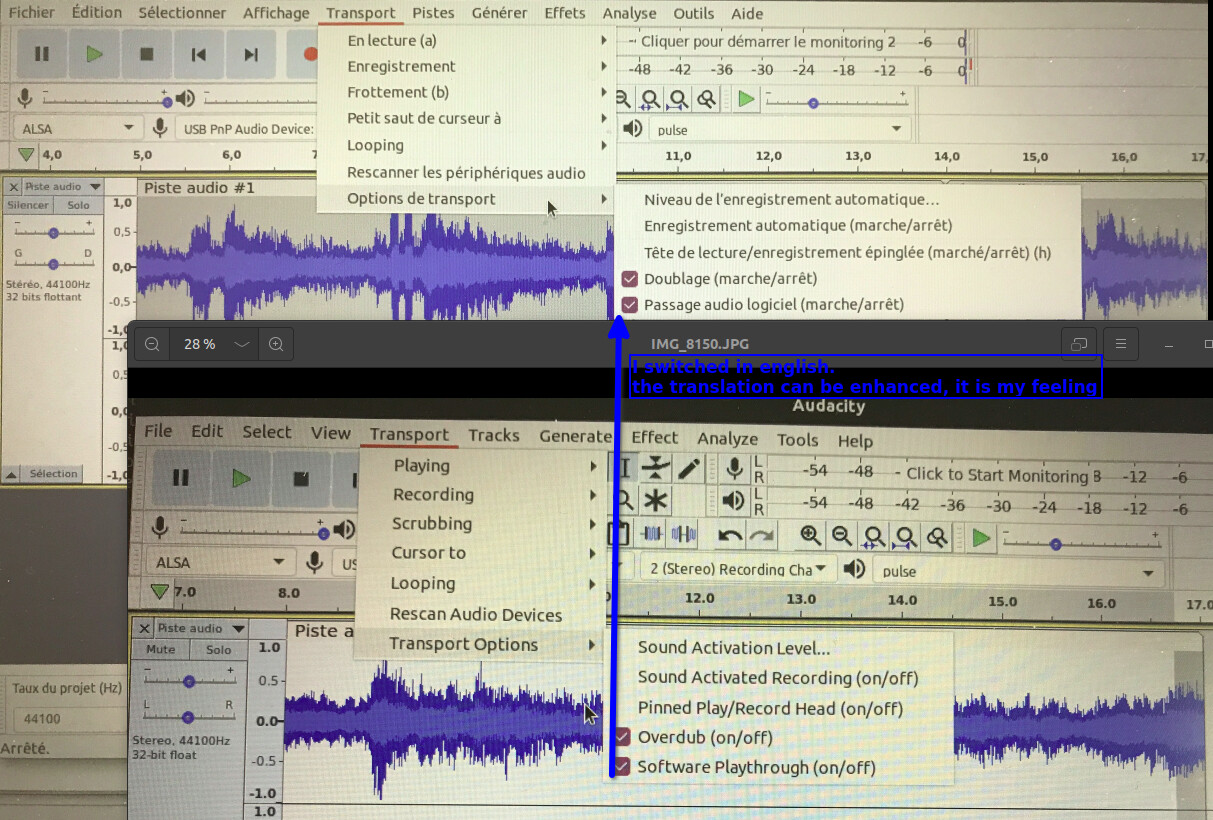Fit selection to width in English Audacity
The height and width of the screenshot is (820, 1213).
[874, 537]
